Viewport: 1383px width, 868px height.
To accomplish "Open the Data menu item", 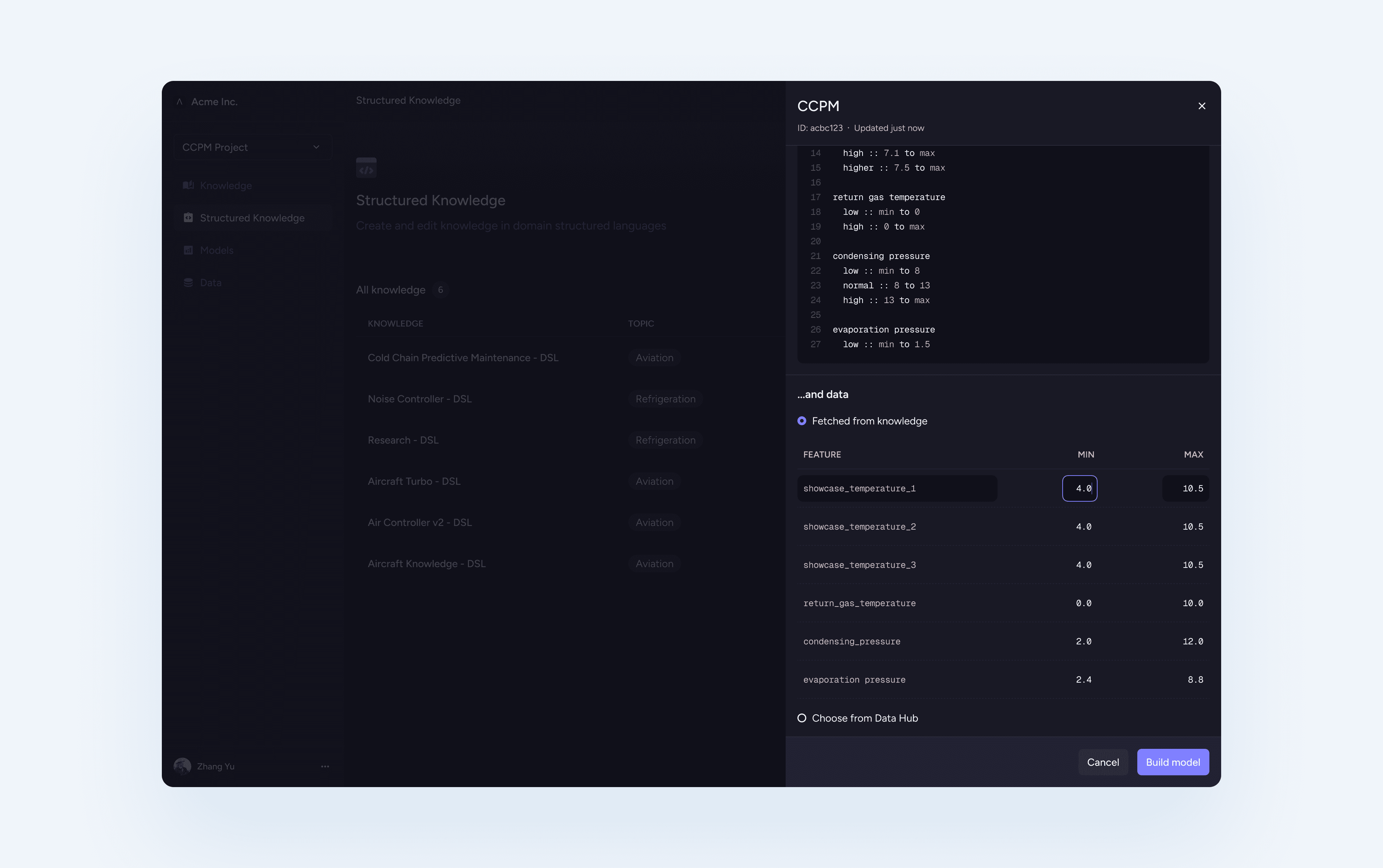I will [x=211, y=282].
